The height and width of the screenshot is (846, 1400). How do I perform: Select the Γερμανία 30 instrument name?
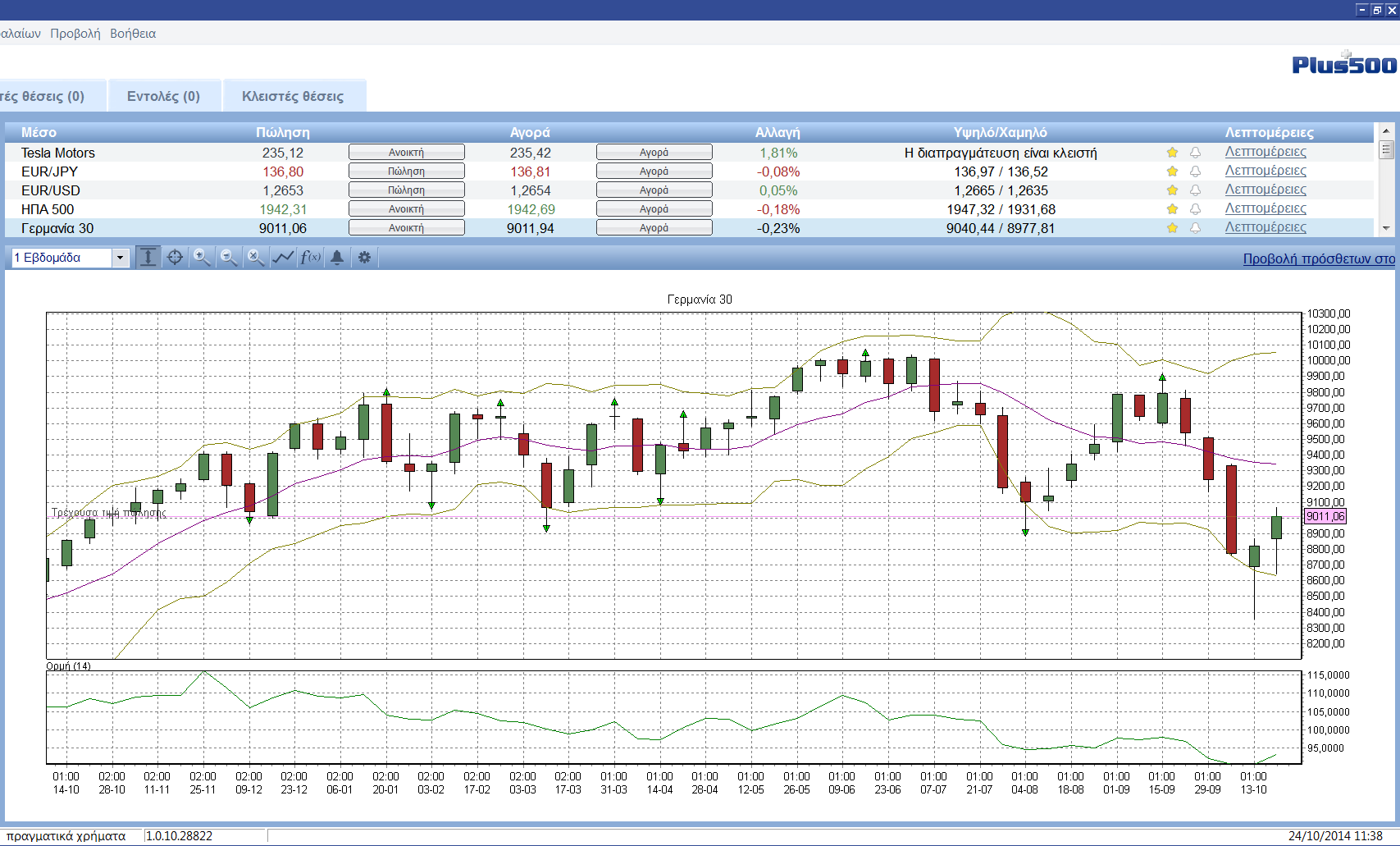click(x=57, y=228)
